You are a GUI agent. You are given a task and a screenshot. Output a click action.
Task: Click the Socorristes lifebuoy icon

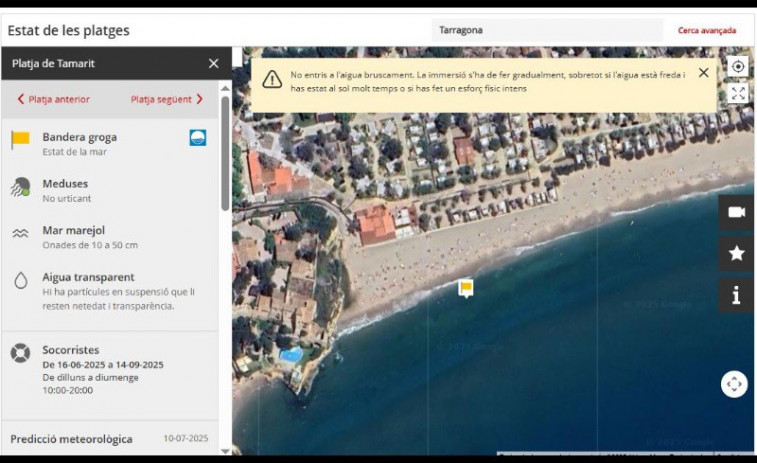20,353
